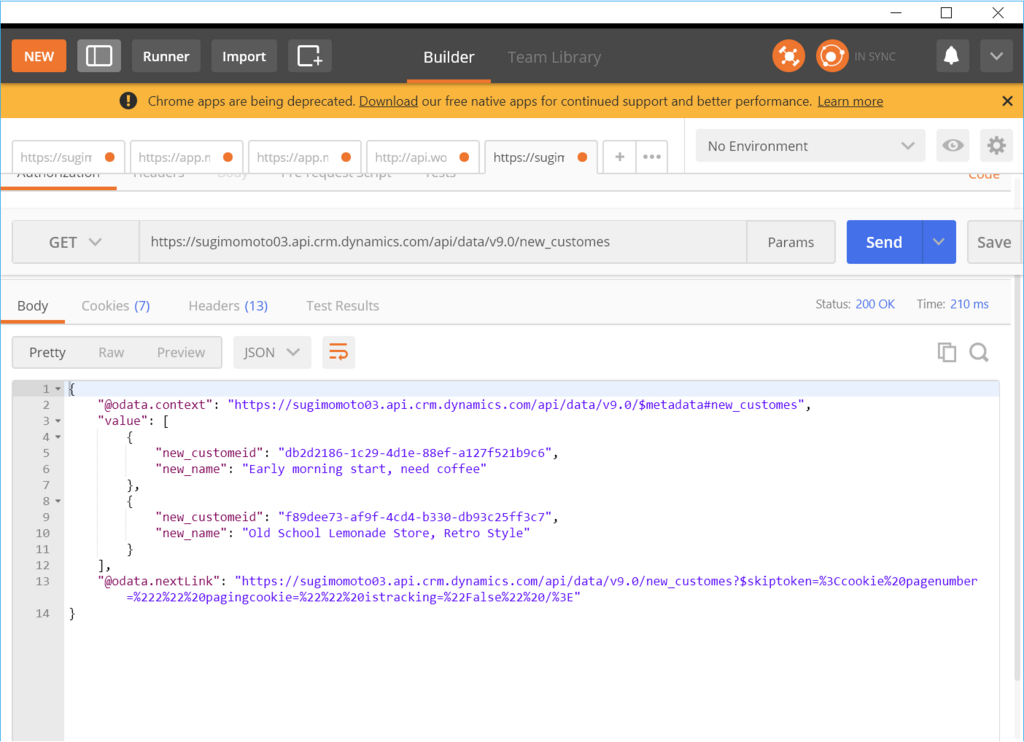
Task: Show response Body tab
Action: point(33,306)
